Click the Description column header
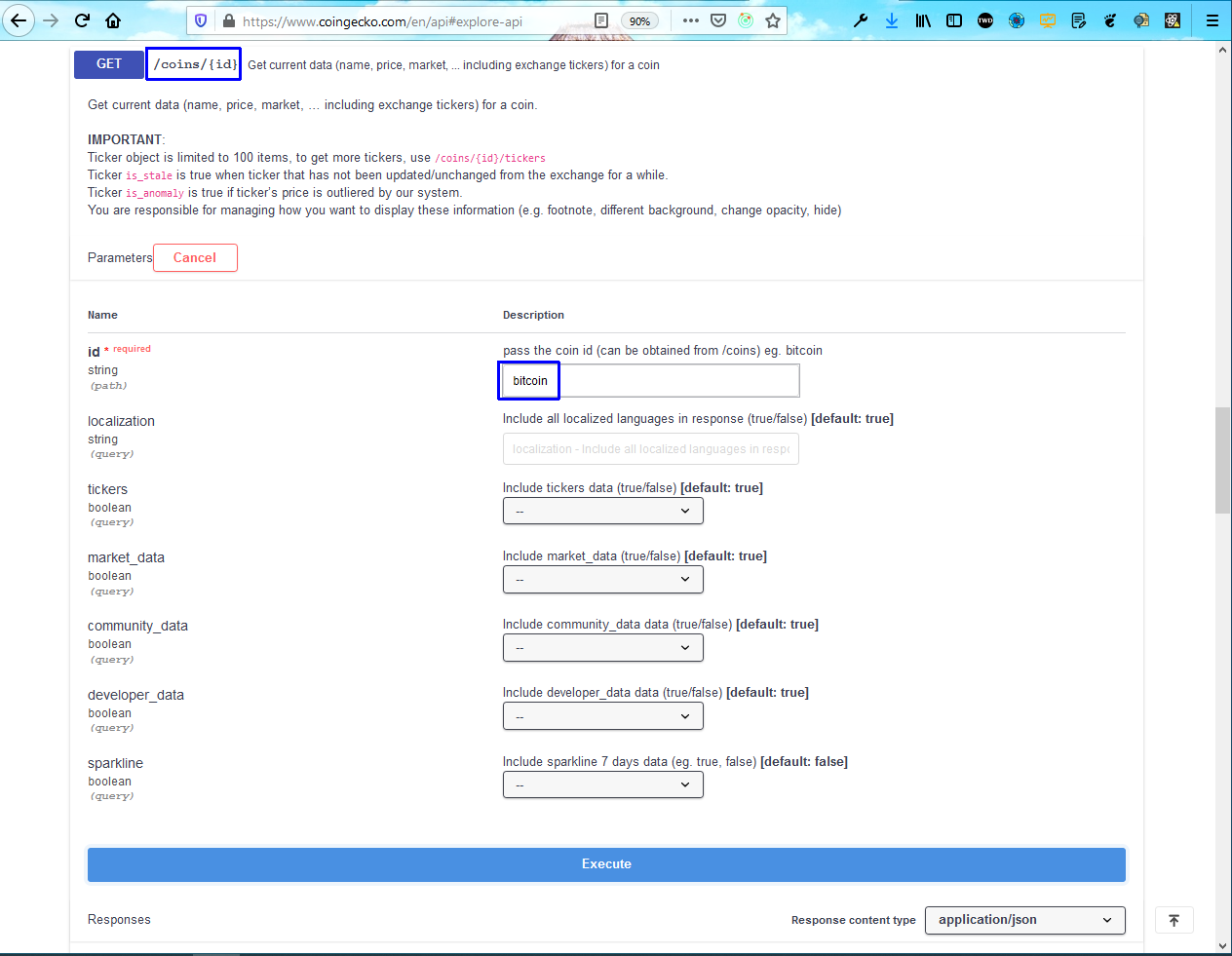 tap(533, 315)
